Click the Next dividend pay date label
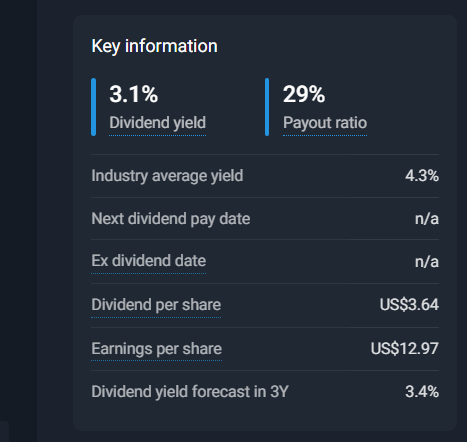This screenshot has width=467, height=442. point(171,219)
